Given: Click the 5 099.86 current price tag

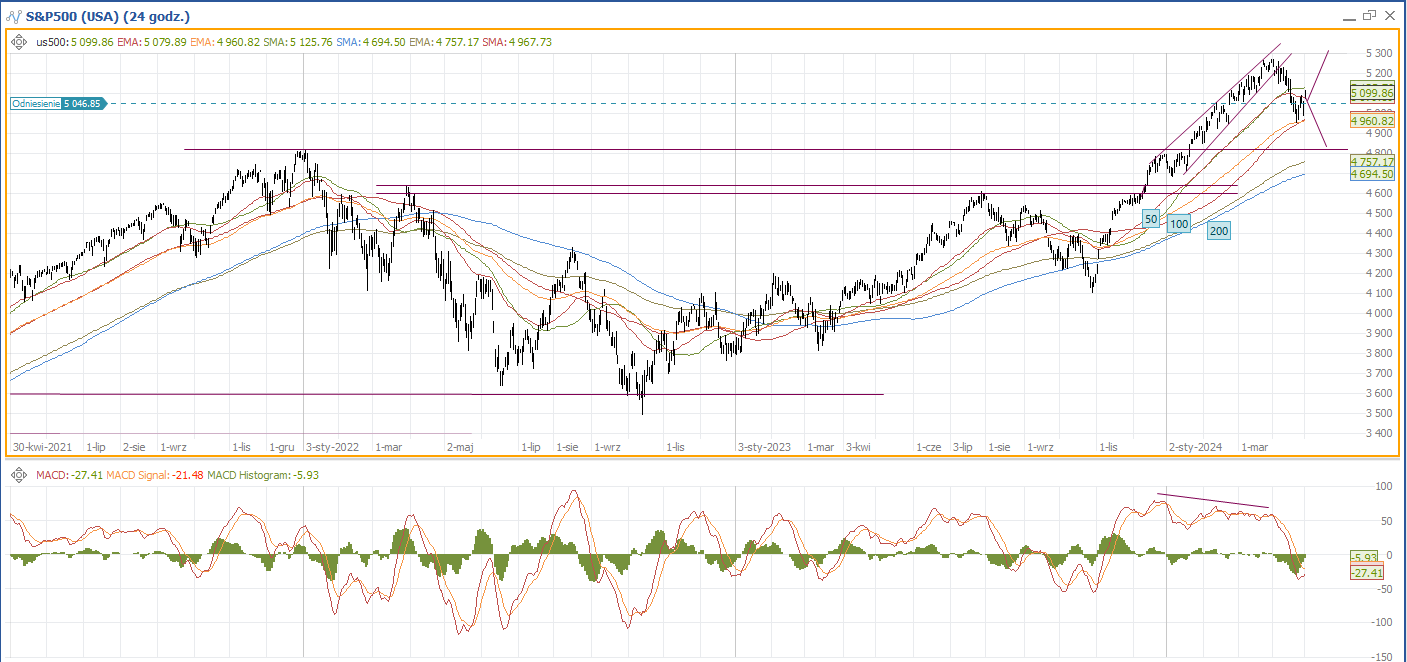Looking at the screenshot, I should [x=1371, y=93].
